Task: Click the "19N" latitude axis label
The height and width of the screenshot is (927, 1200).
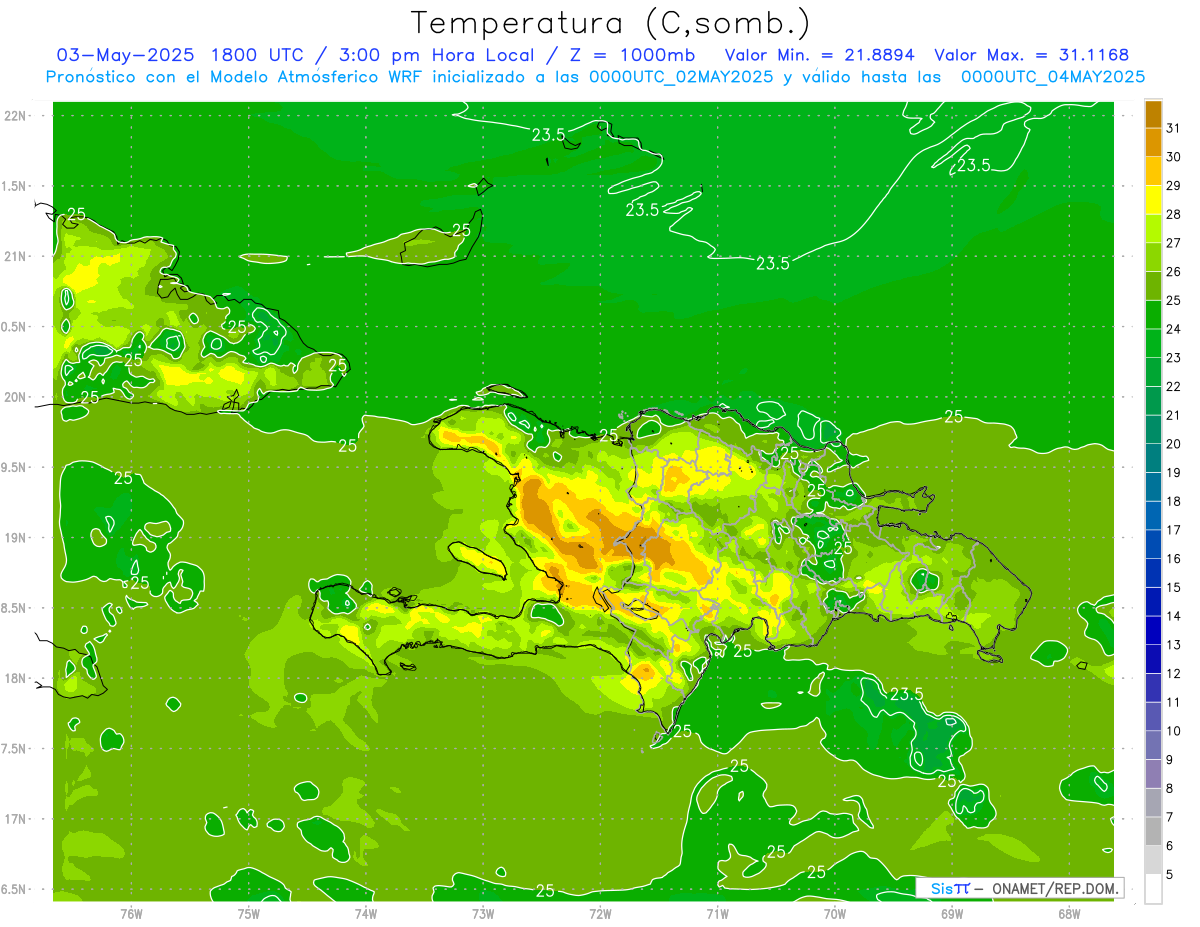Action: click(16, 538)
